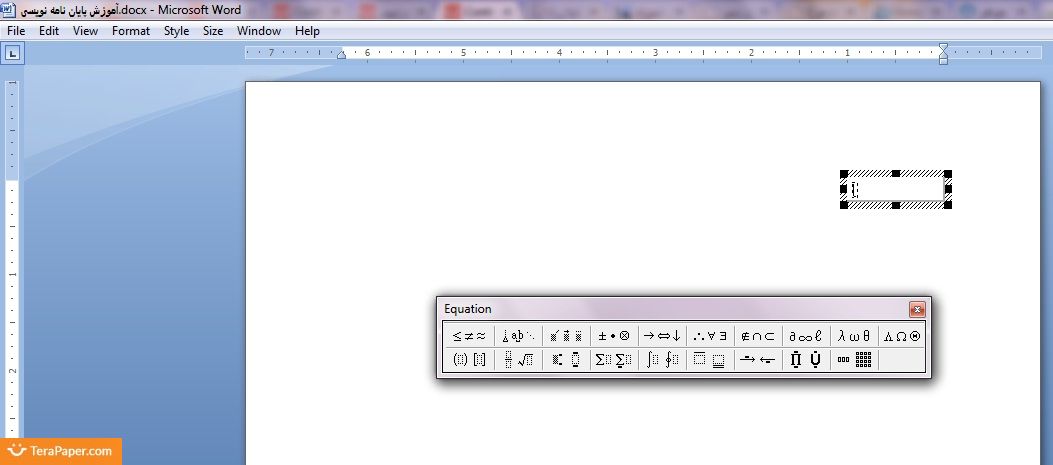This screenshot has height=465, width=1053.
Task: Select the left indent marker on ruler
Action: tap(342, 54)
